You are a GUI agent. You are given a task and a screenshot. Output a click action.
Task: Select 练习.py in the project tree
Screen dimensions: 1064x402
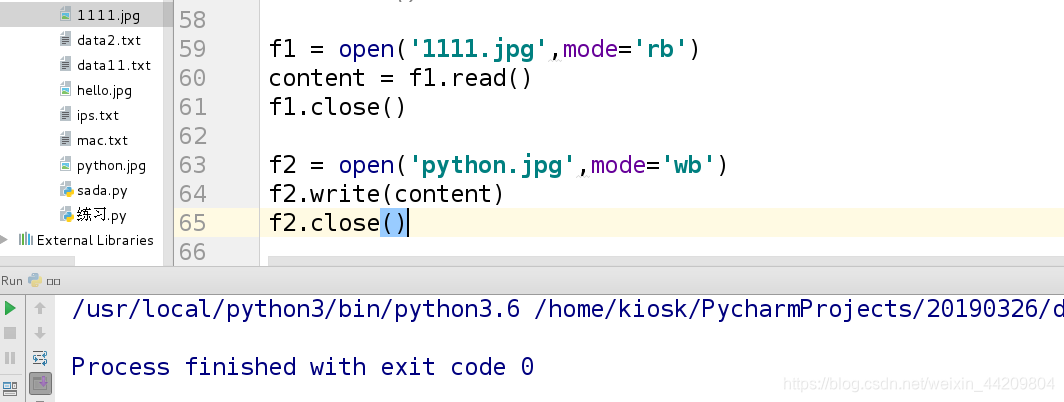(101, 216)
